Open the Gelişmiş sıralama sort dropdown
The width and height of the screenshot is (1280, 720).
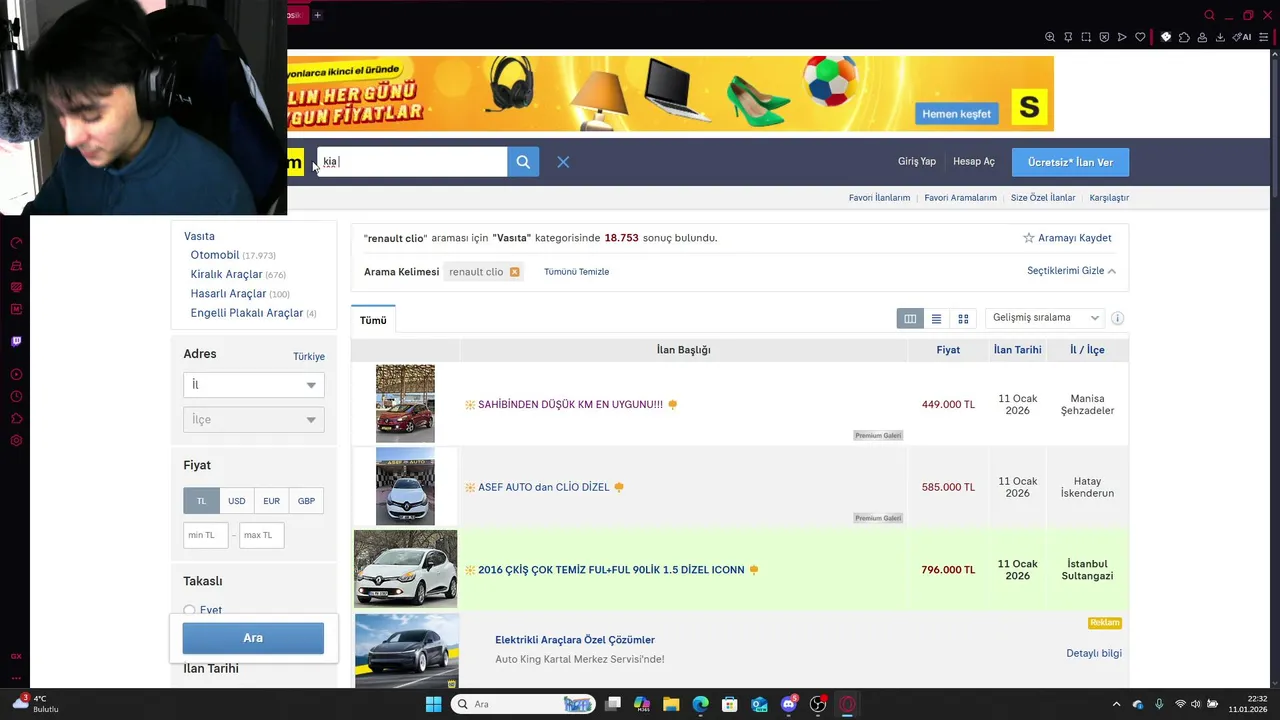(x=1045, y=318)
